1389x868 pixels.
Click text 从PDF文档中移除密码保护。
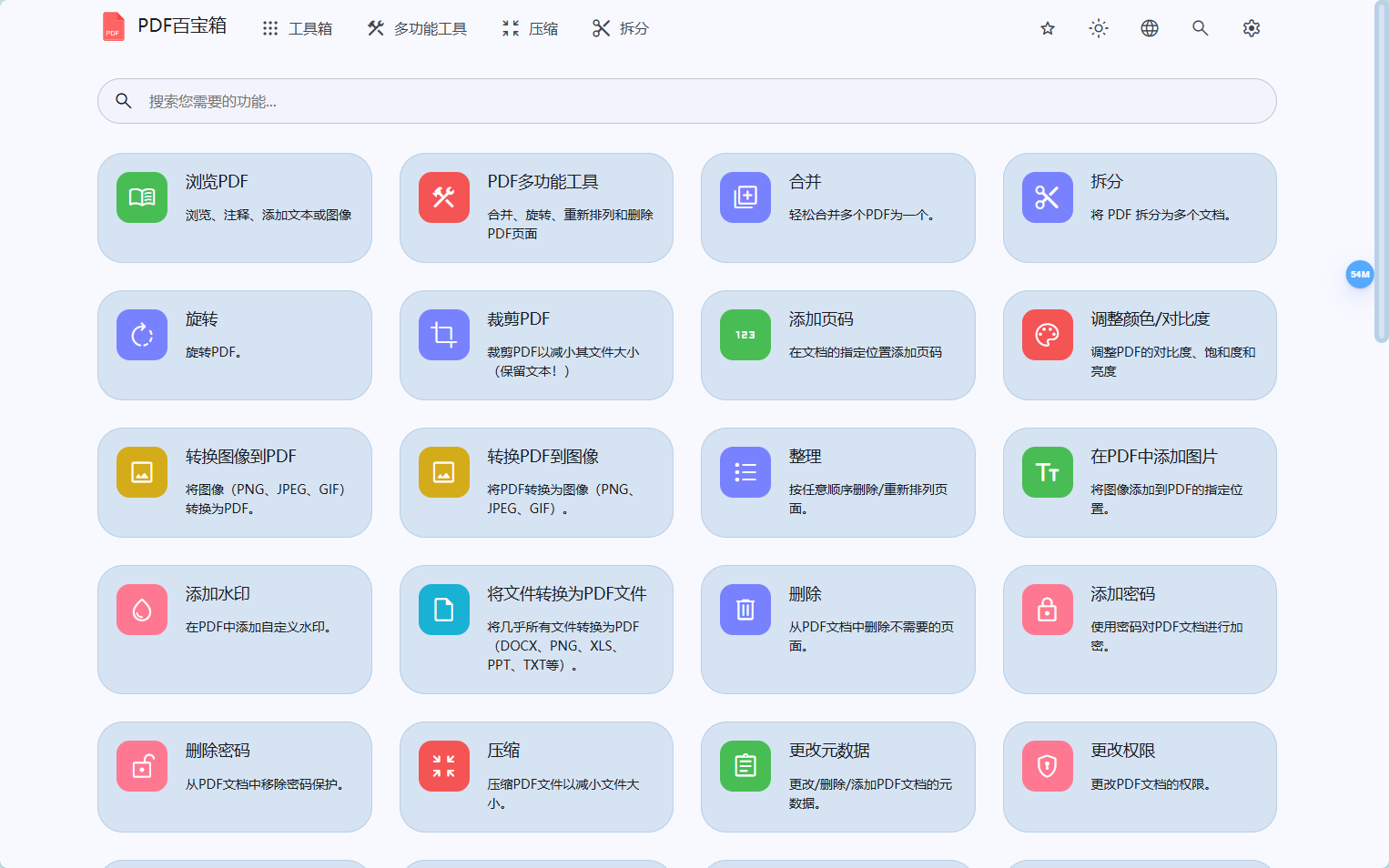[x=265, y=784]
